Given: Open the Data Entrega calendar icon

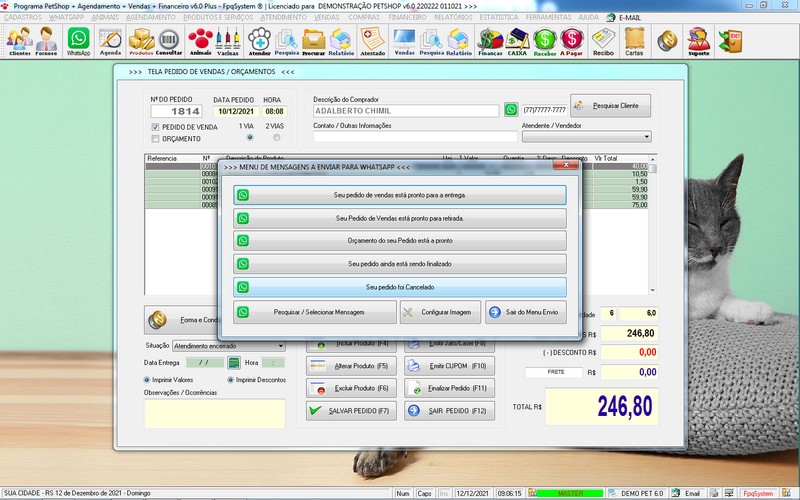Looking at the screenshot, I should pyautogui.click(x=234, y=363).
